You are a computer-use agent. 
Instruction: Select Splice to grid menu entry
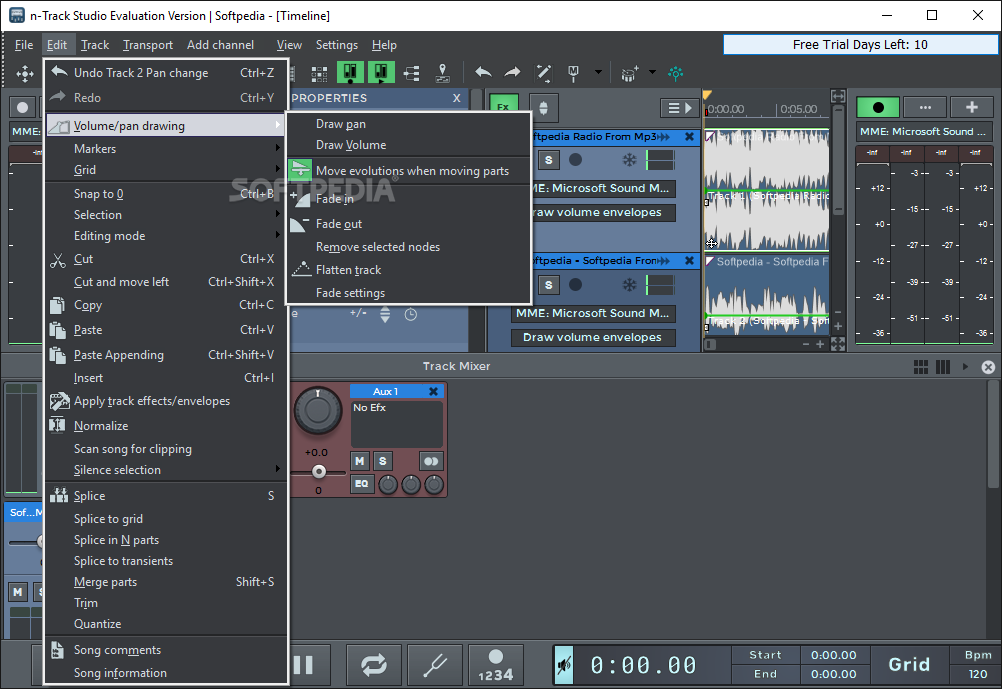pos(166,519)
